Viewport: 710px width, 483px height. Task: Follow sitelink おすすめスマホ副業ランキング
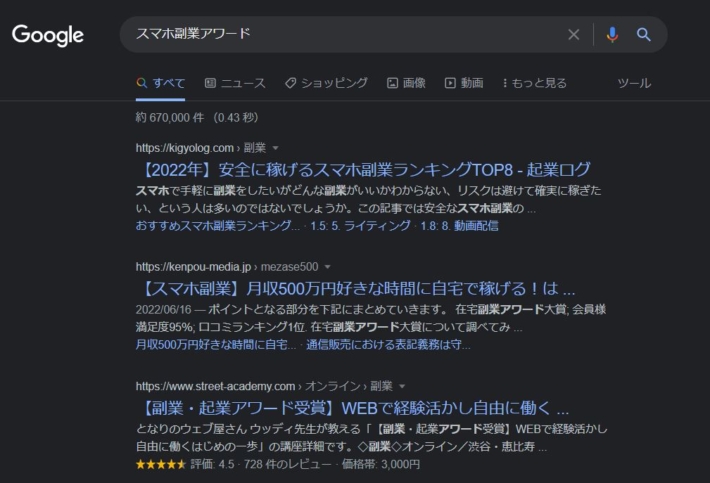click(x=218, y=225)
